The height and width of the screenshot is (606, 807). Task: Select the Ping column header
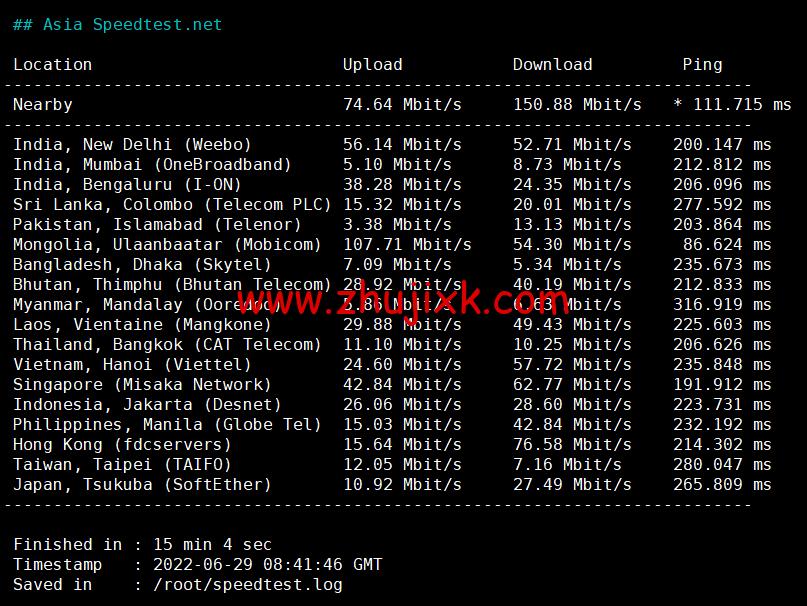(x=703, y=65)
